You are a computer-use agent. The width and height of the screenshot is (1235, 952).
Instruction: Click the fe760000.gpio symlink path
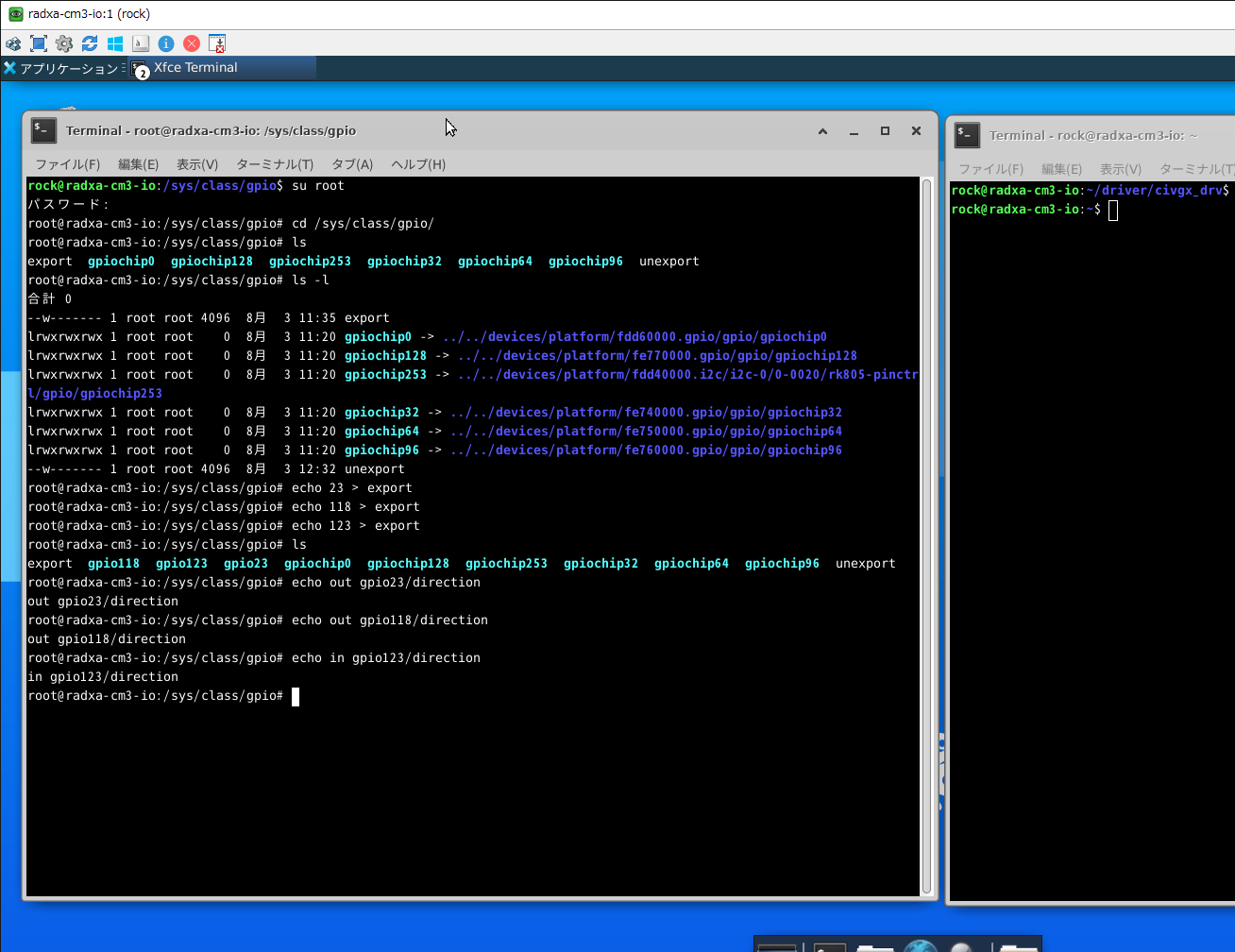[x=646, y=450]
